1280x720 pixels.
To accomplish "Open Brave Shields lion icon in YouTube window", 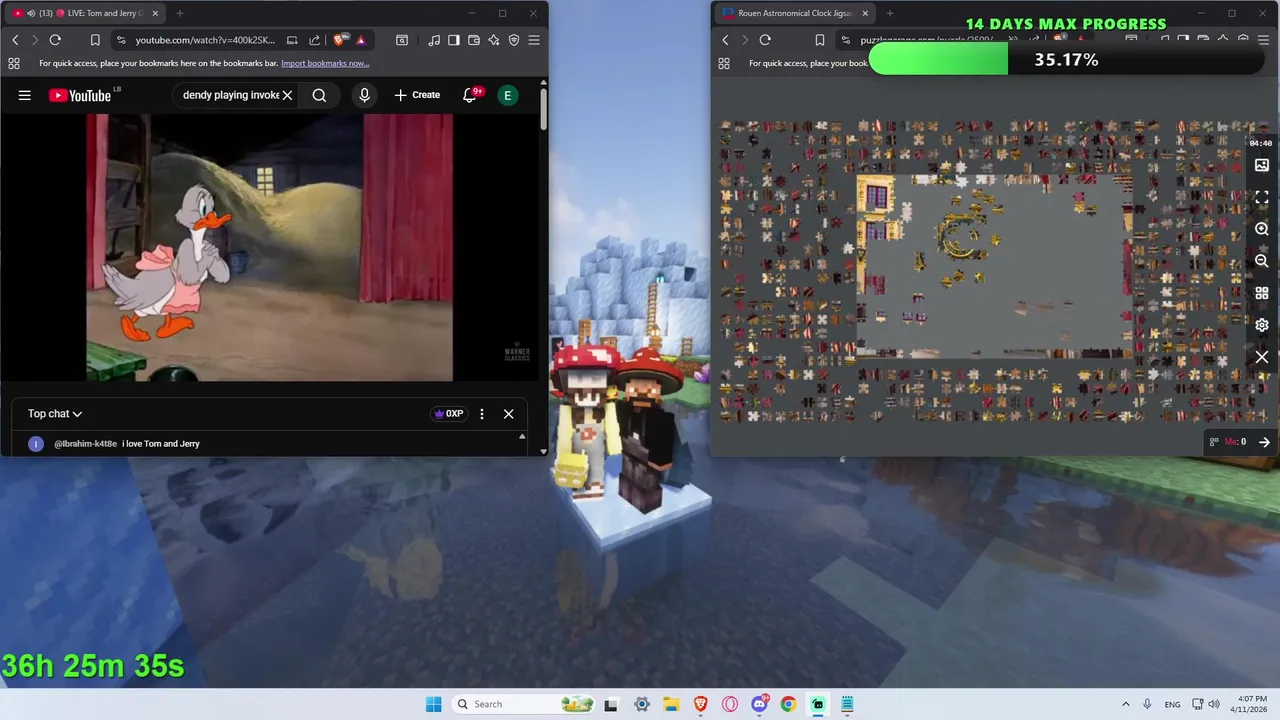I will [x=340, y=40].
